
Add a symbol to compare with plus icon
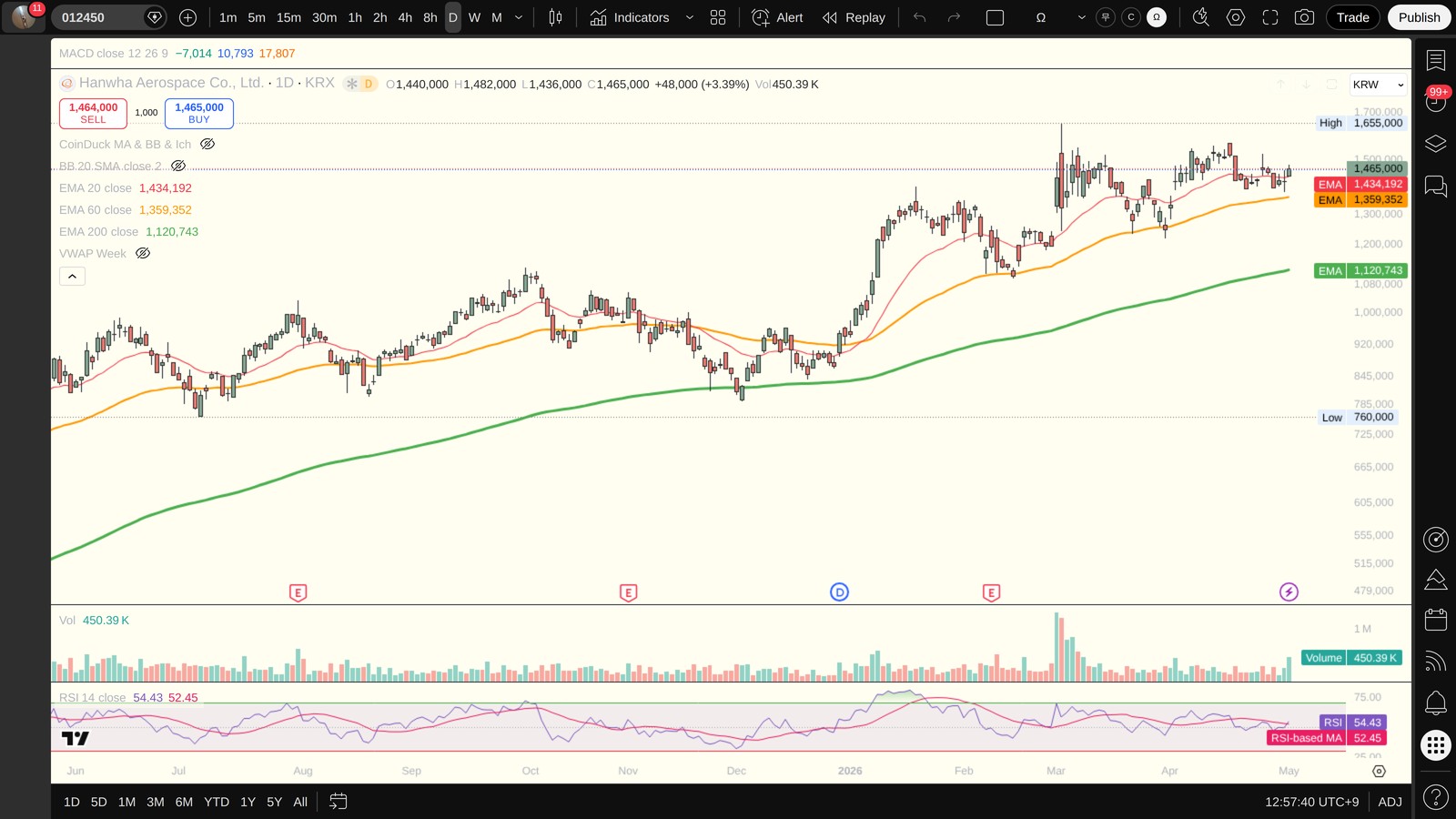187,17
